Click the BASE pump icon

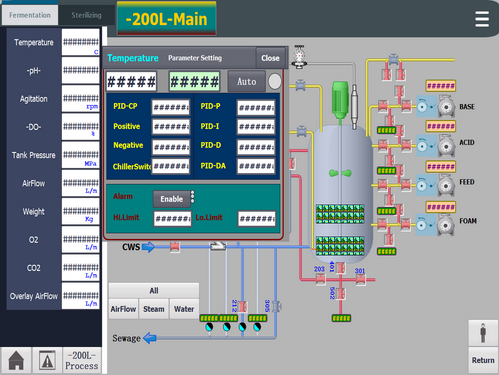click(x=446, y=106)
